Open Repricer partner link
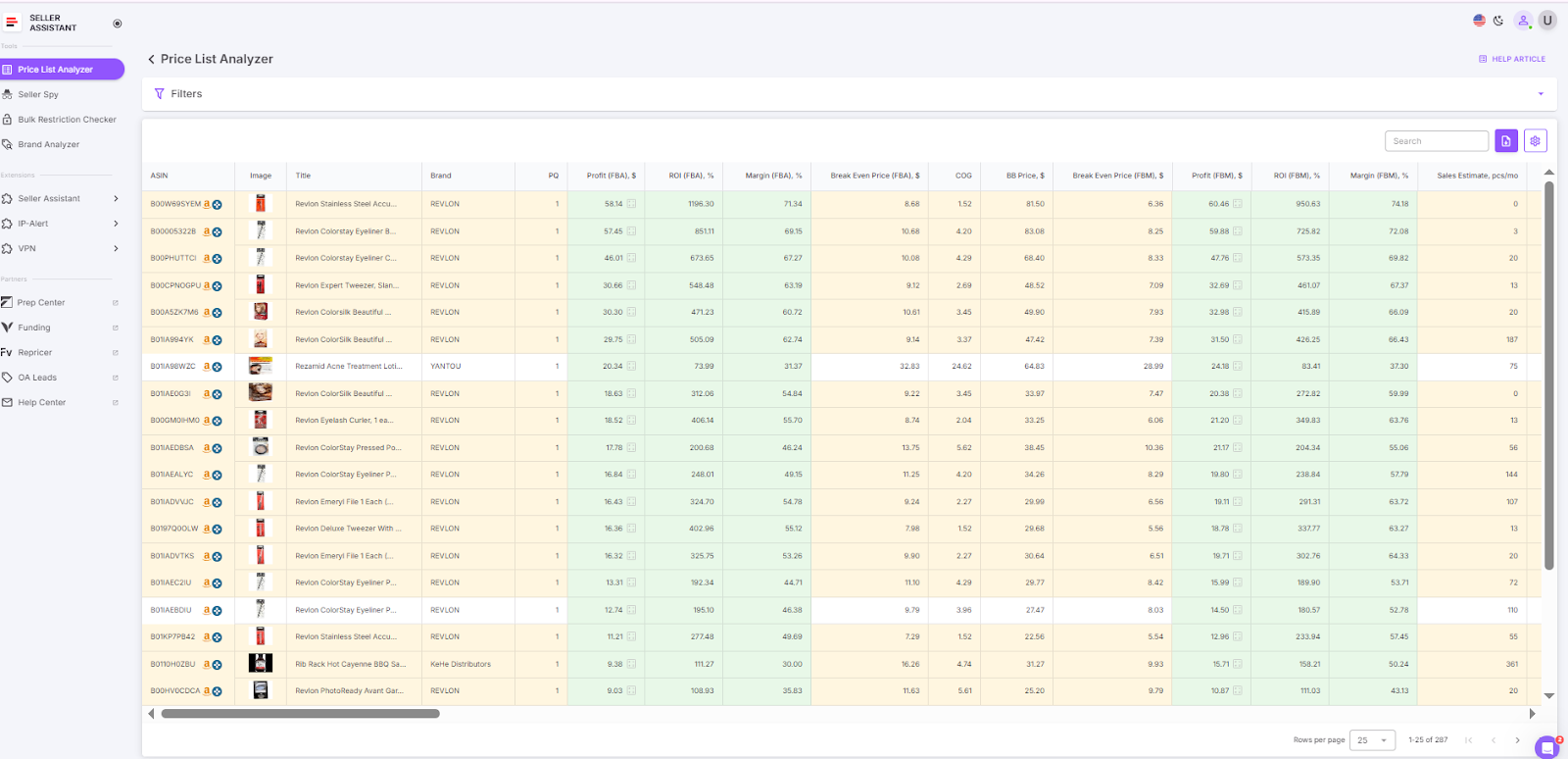Screen dimensions: 1568x759 [x=34, y=353]
